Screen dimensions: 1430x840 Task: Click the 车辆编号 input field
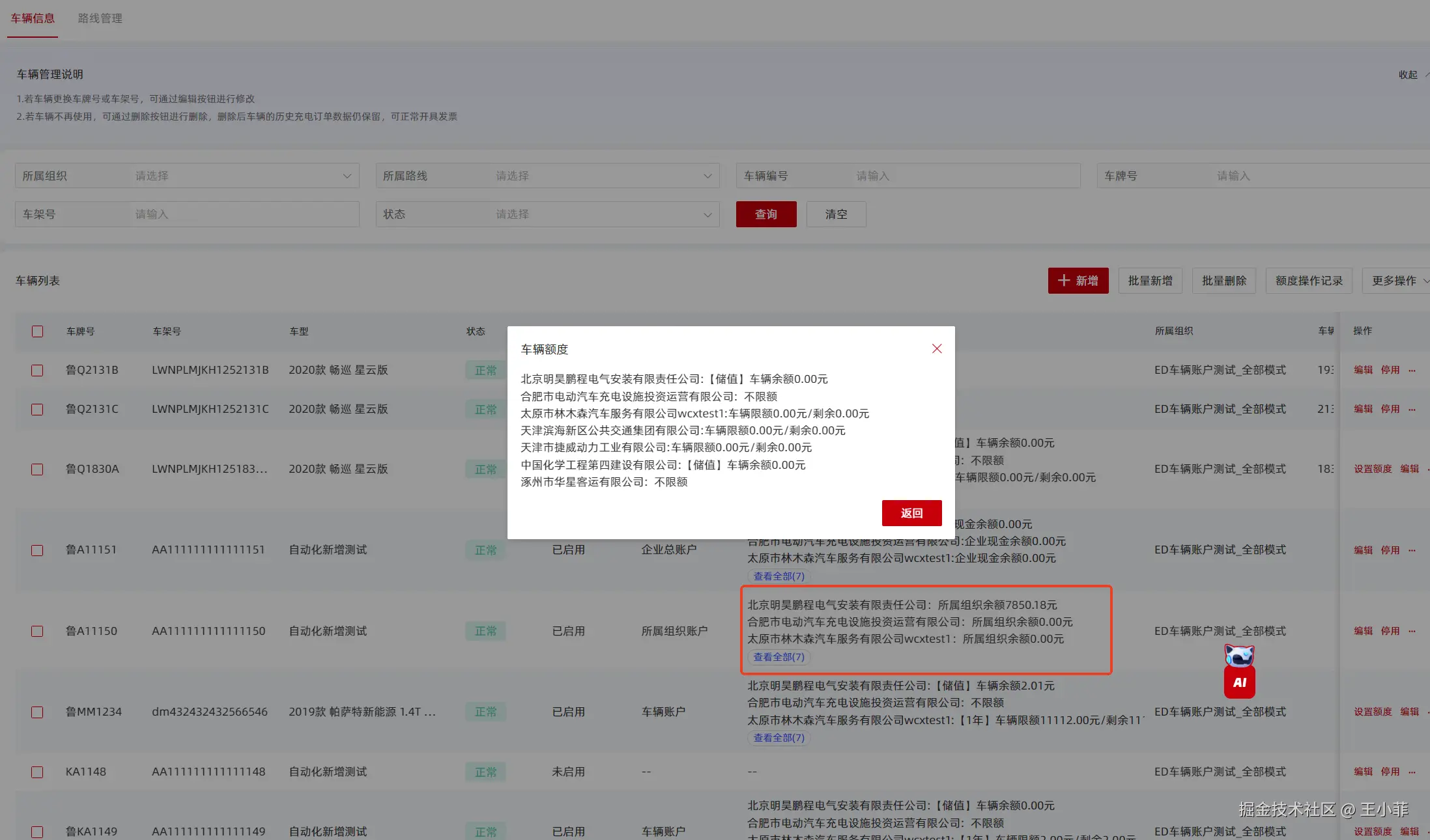tap(964, 176)
